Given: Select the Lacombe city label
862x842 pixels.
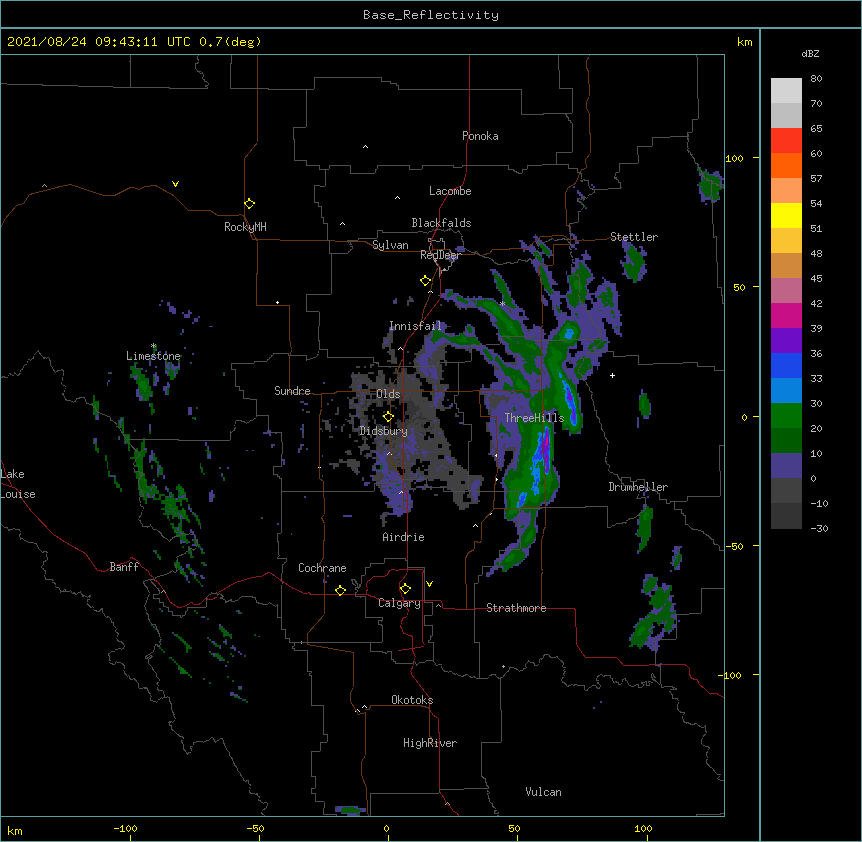Looking at the screenshot, I should click(450, 191).
